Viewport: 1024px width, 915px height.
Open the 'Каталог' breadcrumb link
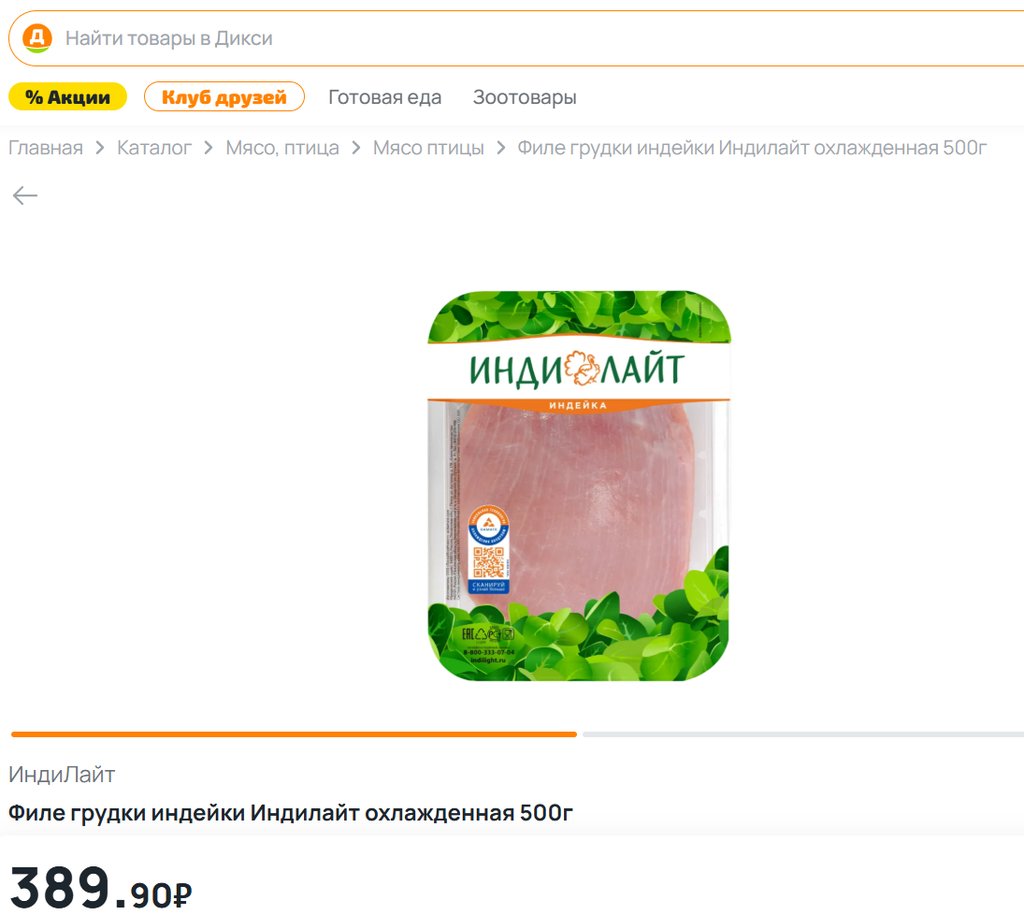click(x=154, y=148)
